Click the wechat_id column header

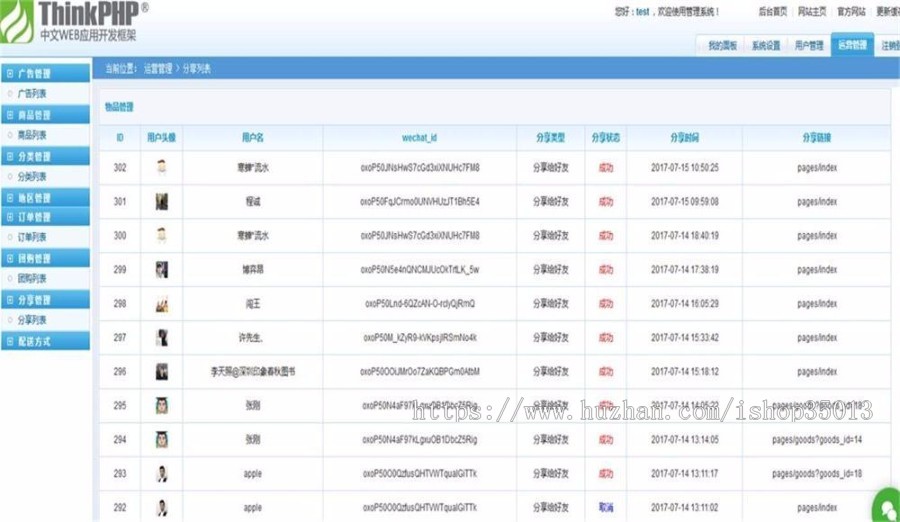420,138
